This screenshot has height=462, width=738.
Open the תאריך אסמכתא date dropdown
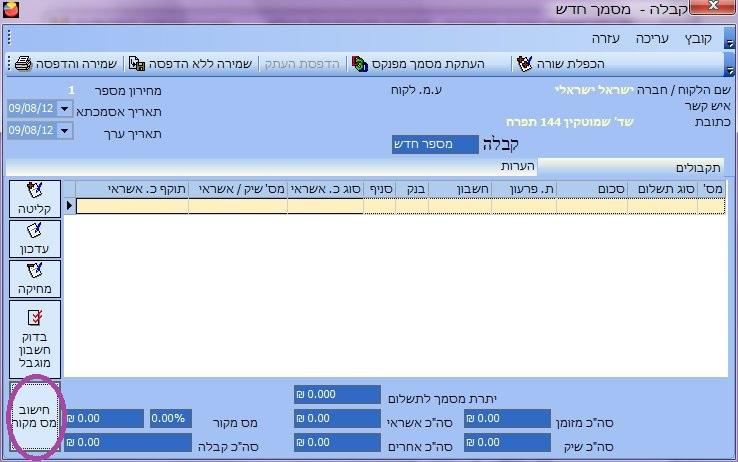64,109
